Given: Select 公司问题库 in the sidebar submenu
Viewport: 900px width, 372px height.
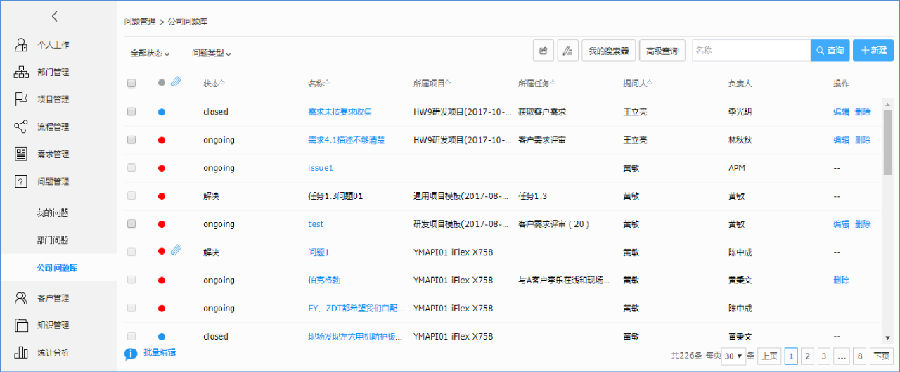Looking at the screenshot, I should coord(57,268).
